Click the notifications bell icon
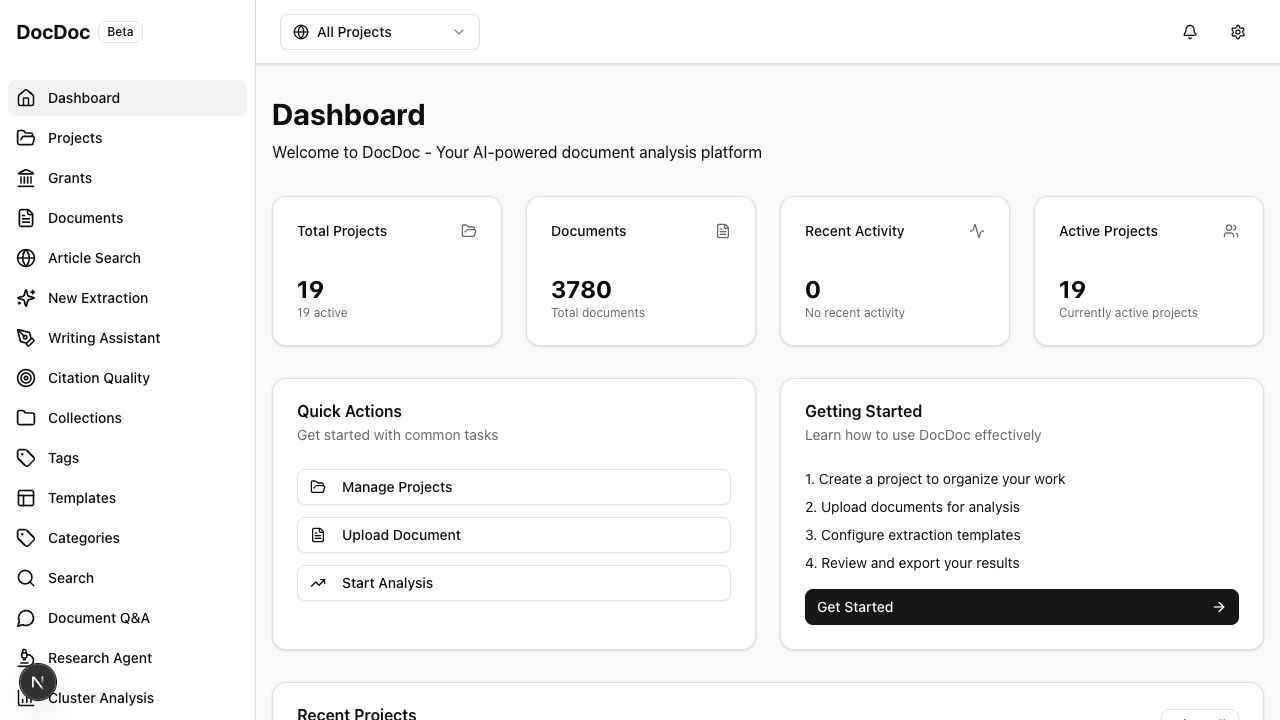The height and width of the screenshot is (720, 1280). pos(1190,32)
